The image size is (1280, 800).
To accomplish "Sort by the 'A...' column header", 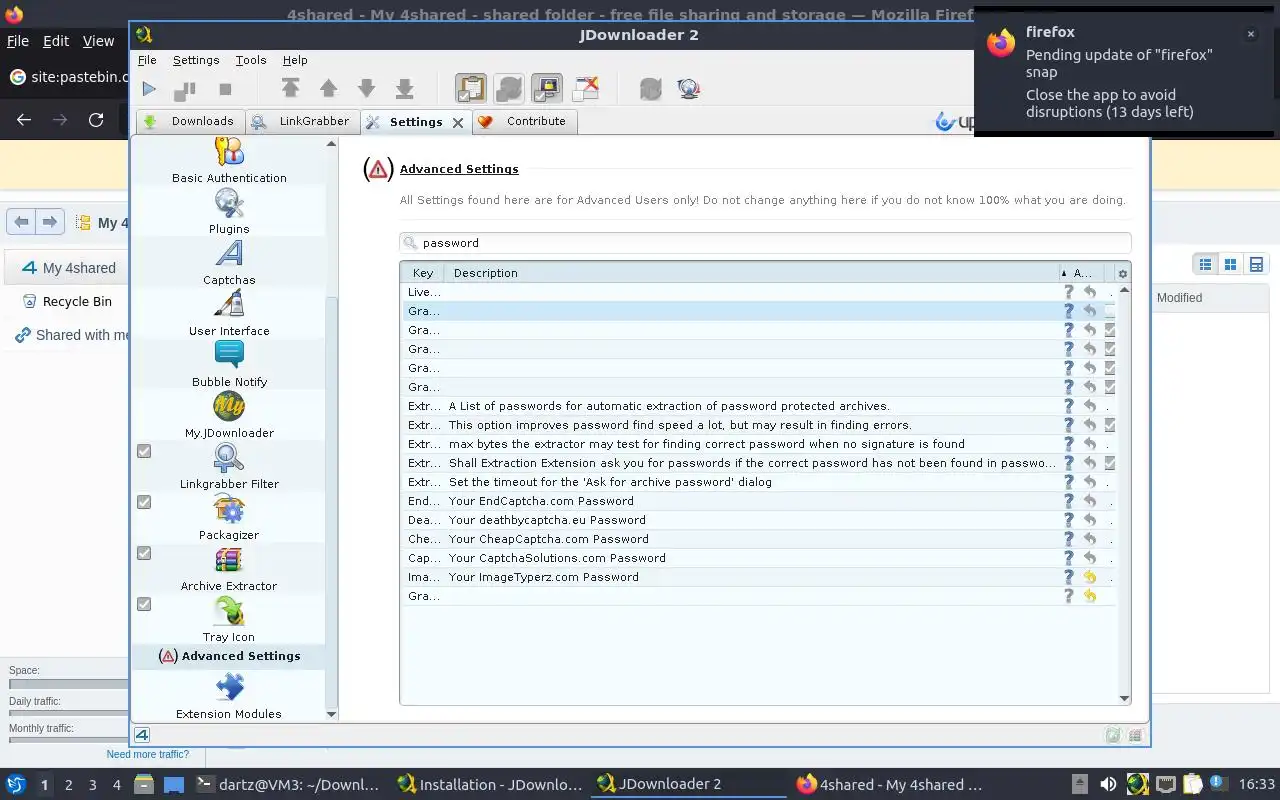I will pos(1083,273).
